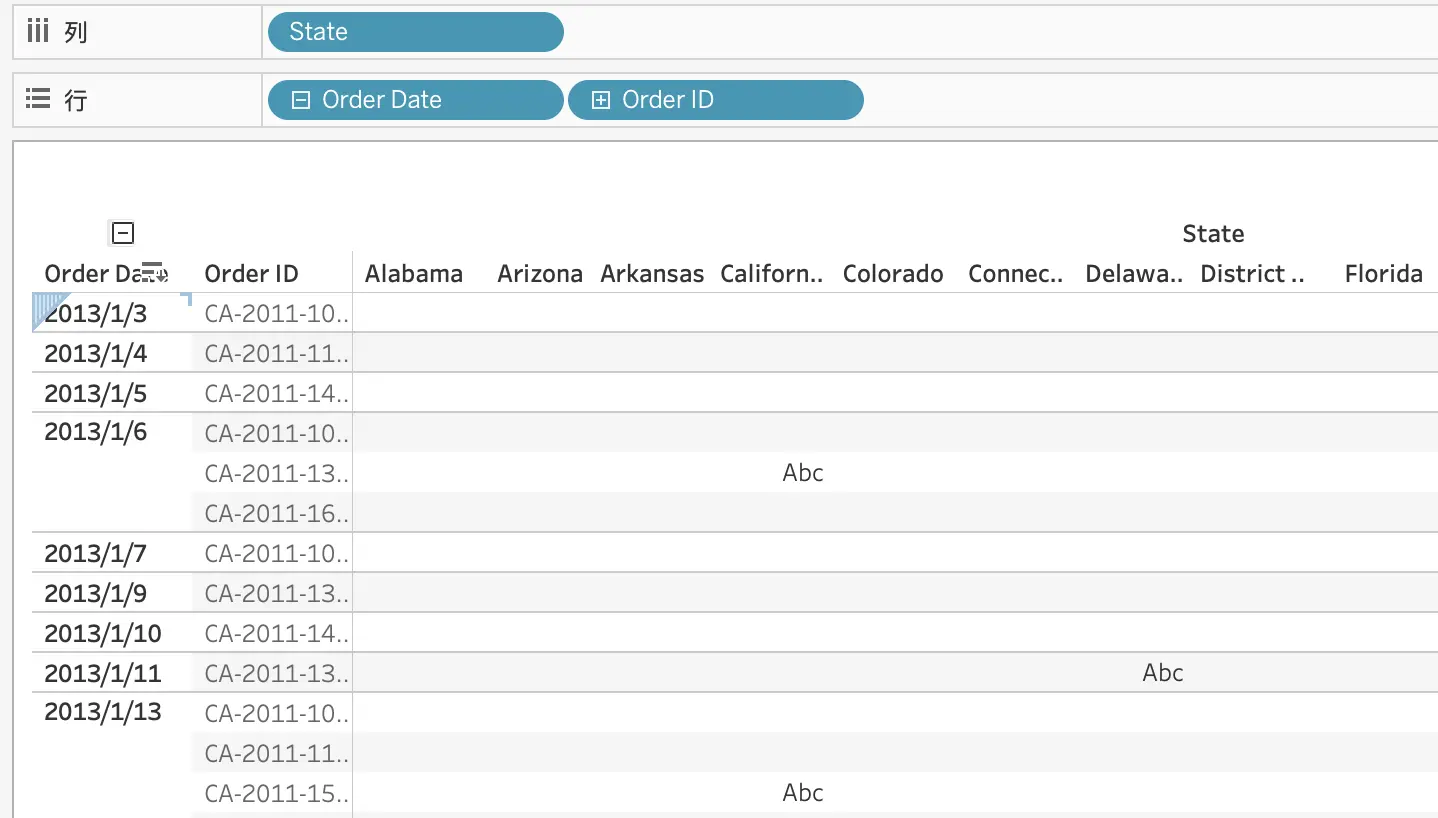Select the State pill on columns shelf
This screenshot has height=818, width=1438.
pos(415,32)
